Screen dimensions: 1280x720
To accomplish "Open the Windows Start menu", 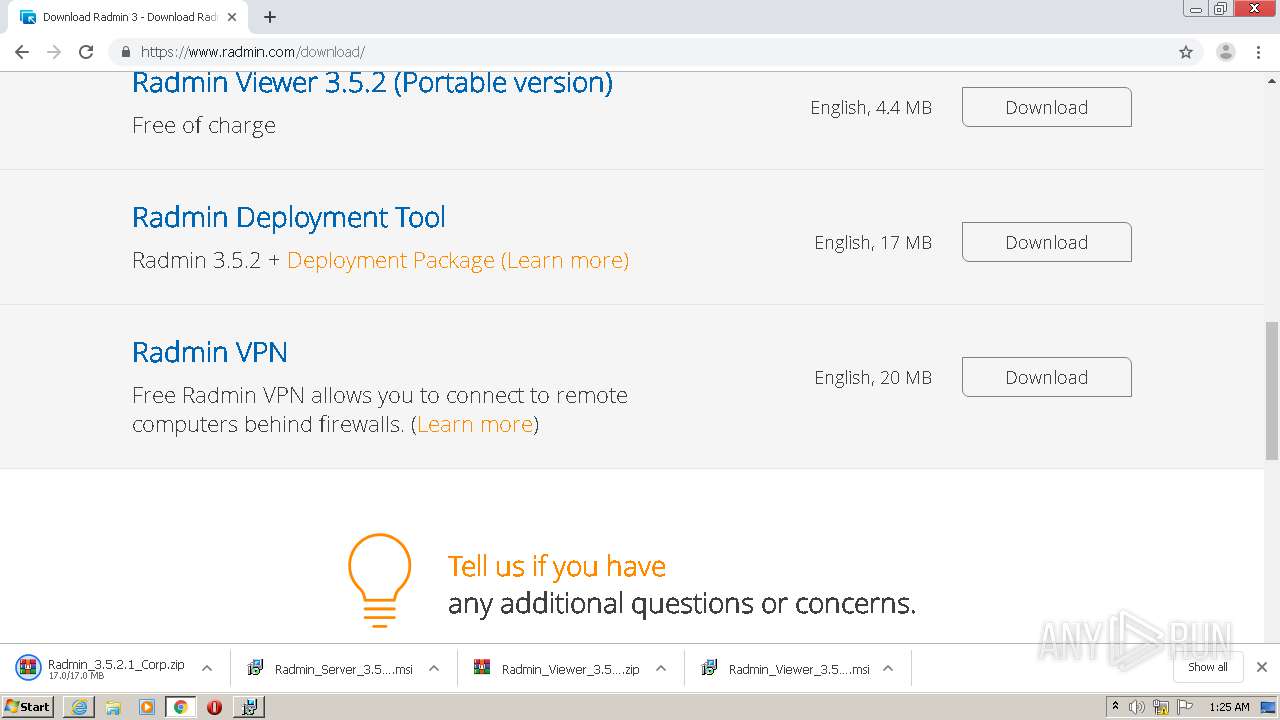I will pos(28,707).
